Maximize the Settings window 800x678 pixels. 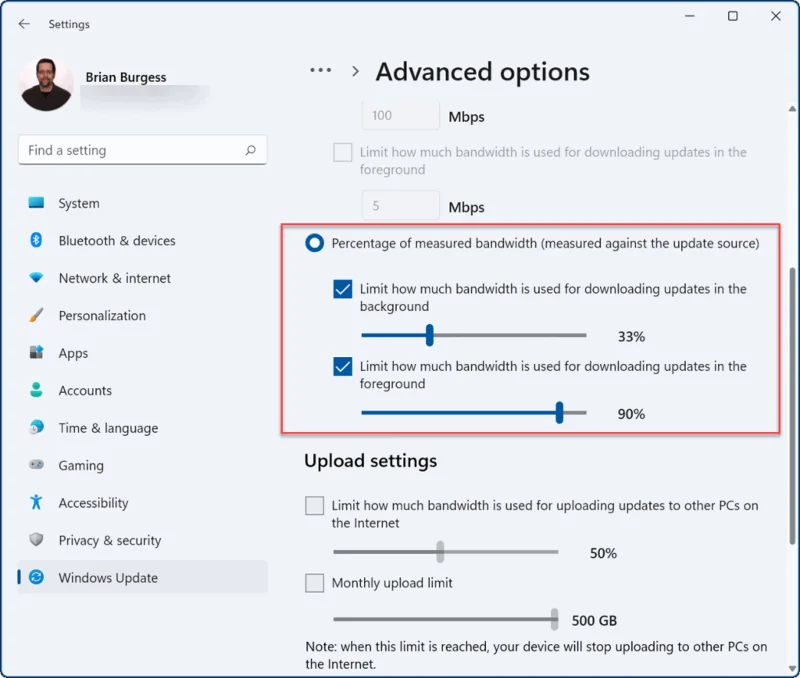tap(733, 16)
